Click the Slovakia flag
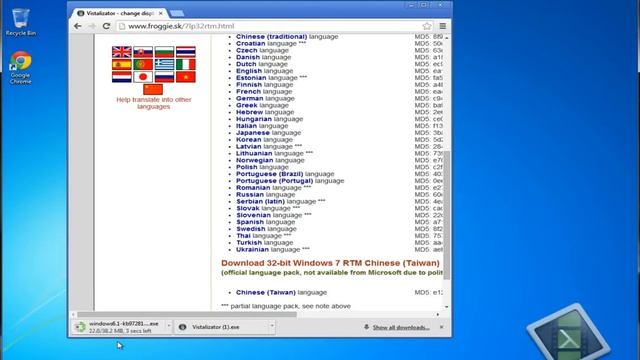The width and height of the screenshot is (640, 360). [143, 52]
